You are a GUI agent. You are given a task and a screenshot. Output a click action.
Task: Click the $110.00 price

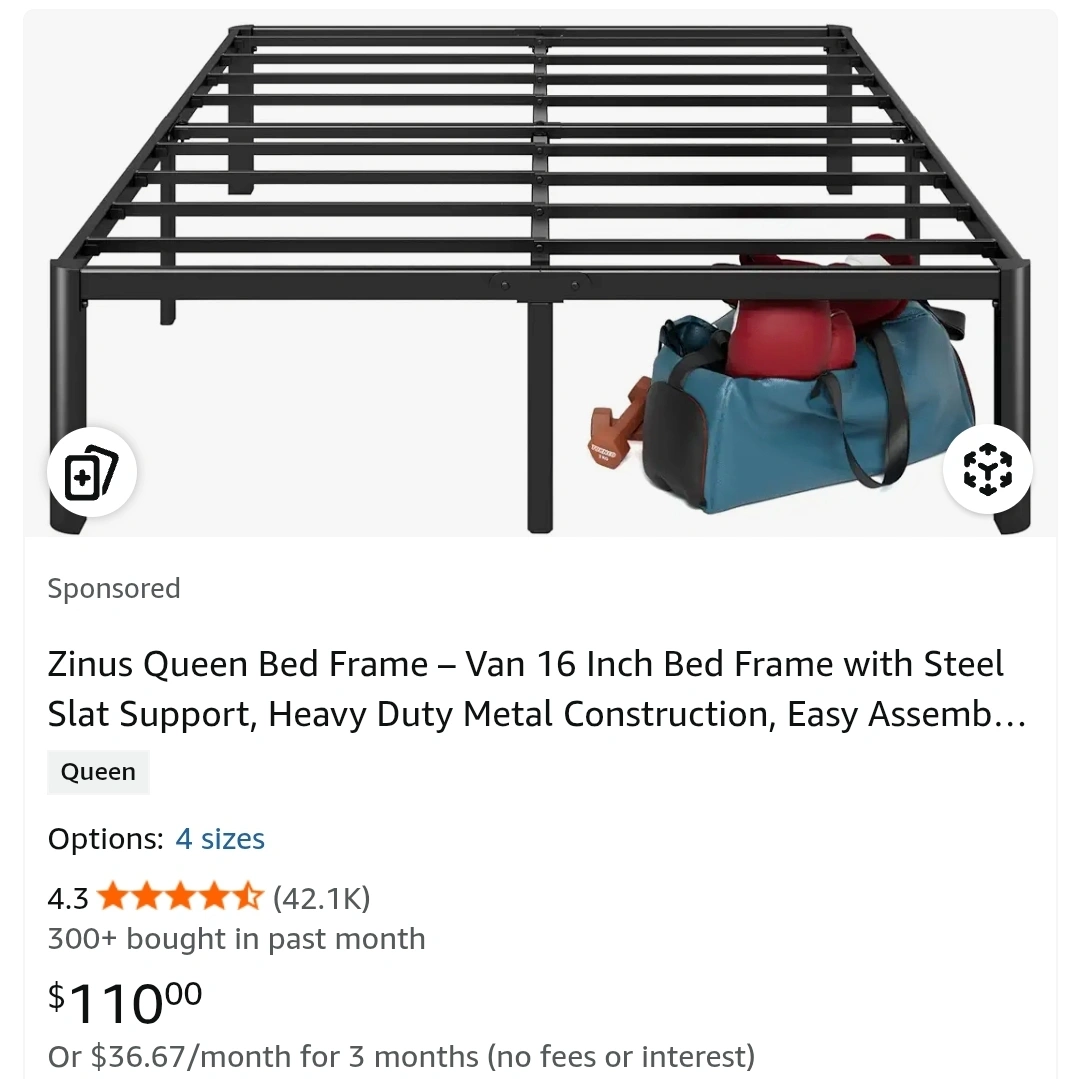point(125,1002)
